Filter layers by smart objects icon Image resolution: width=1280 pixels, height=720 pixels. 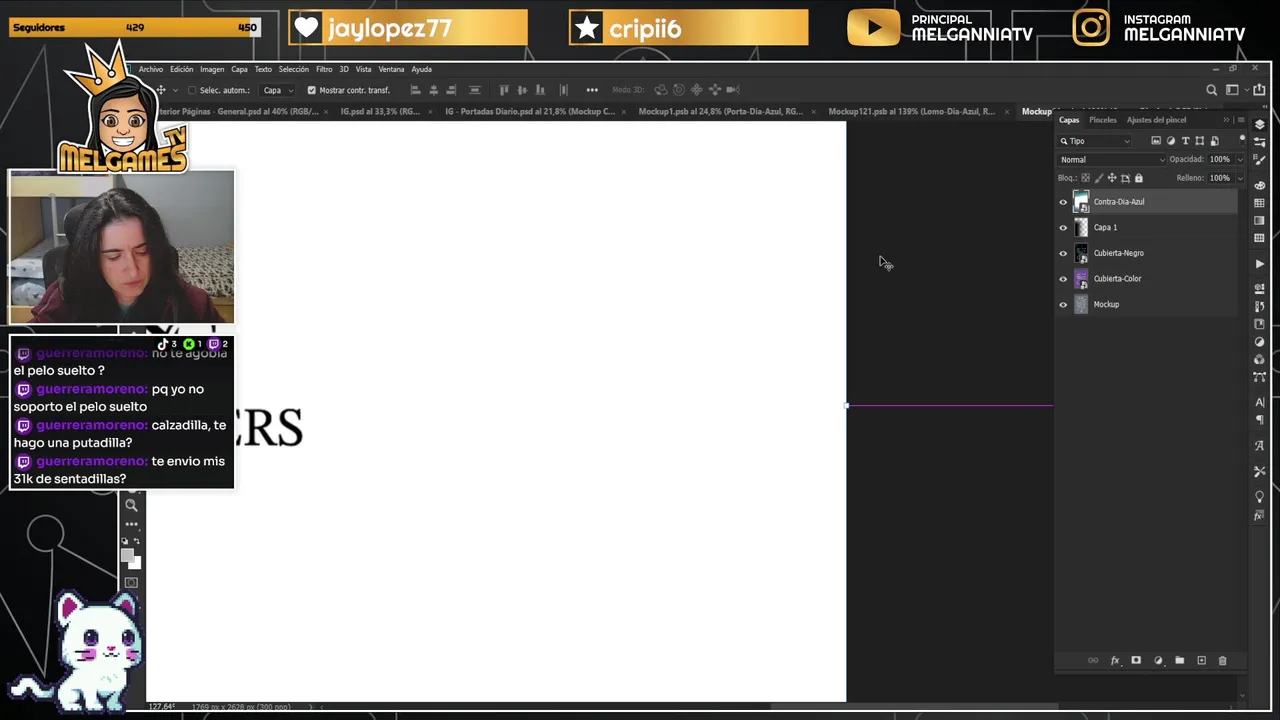(x=1214, y=141)
